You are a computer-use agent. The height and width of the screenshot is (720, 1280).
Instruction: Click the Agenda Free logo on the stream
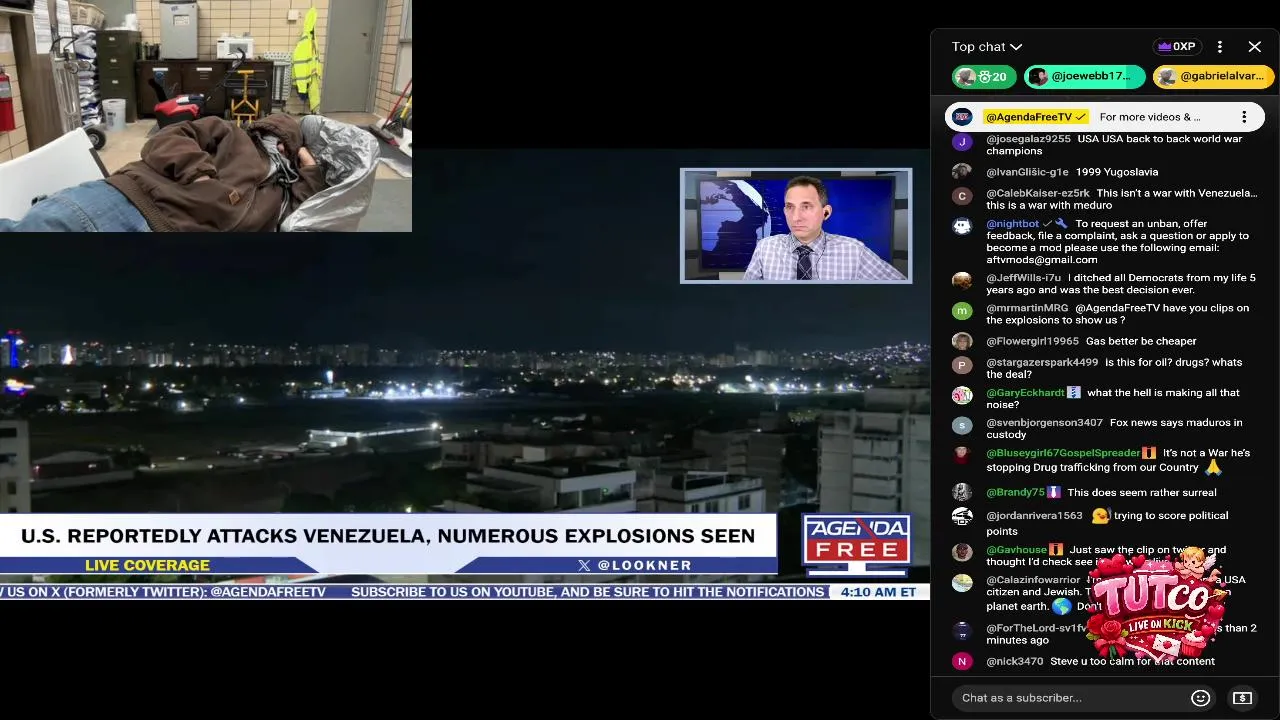(857, 545)
